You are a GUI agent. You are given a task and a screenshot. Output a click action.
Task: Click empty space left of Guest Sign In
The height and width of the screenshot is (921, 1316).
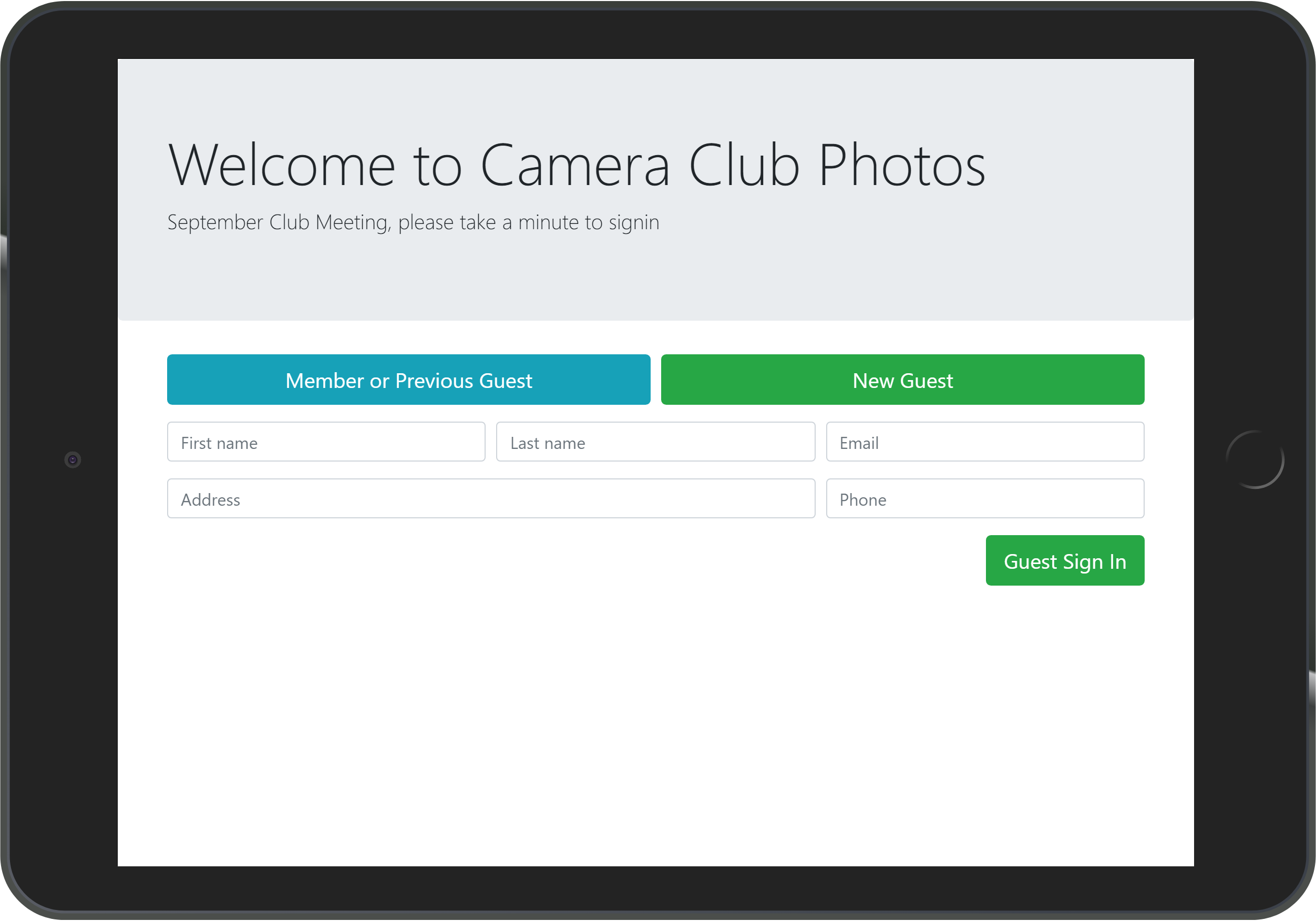click(x=573, y=560)
